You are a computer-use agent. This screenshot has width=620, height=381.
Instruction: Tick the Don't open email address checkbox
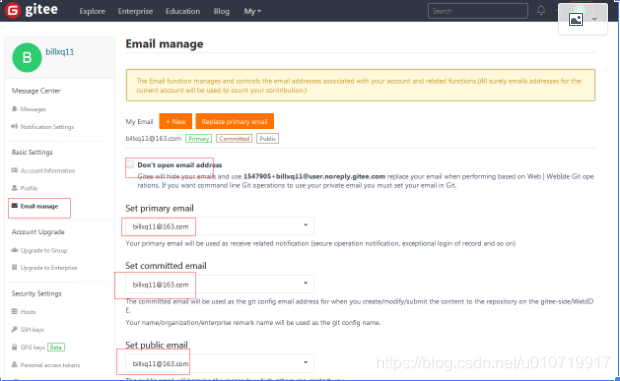[x=130, y=164]
